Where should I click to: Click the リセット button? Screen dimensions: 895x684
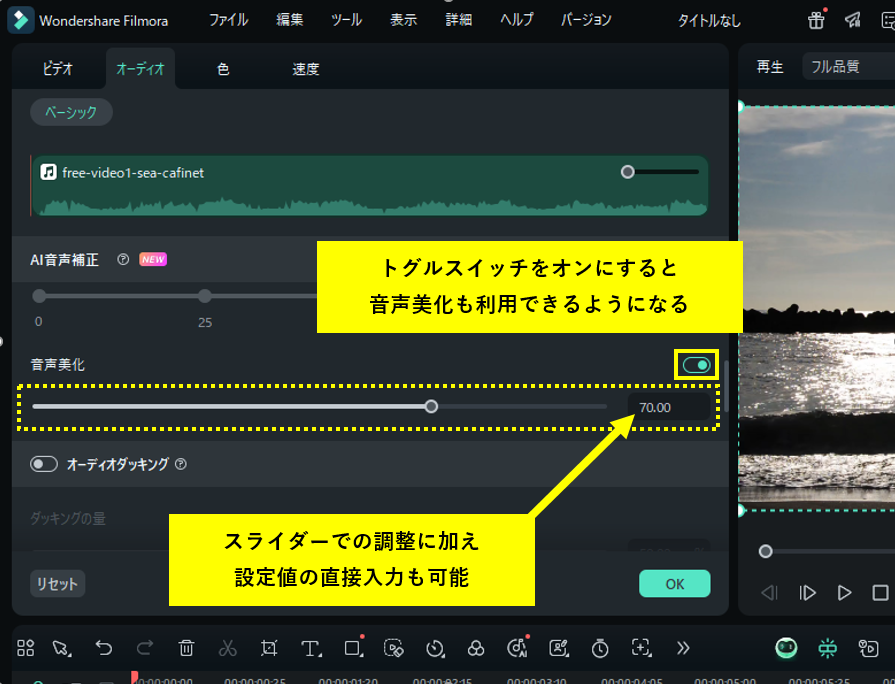click(56, 583)
